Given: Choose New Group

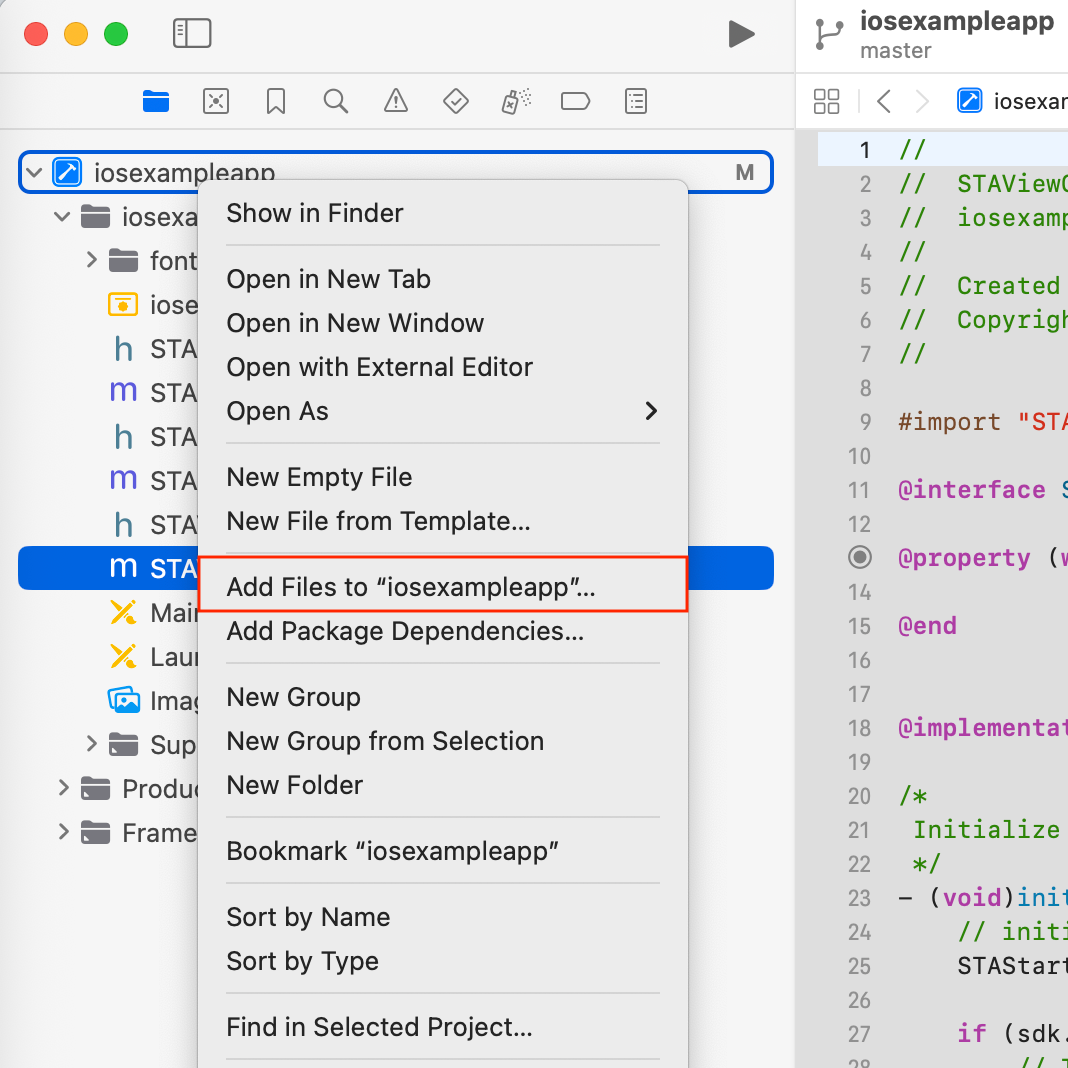Looking at the screenshot, I should click(443, 697).
